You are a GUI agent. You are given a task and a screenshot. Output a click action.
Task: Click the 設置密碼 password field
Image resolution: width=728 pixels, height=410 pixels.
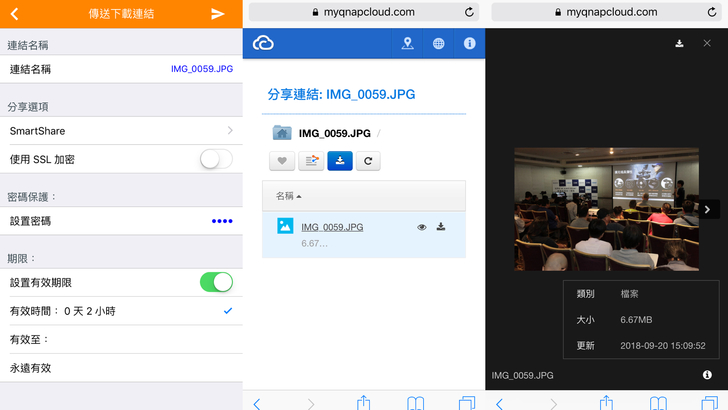(120, 221)
